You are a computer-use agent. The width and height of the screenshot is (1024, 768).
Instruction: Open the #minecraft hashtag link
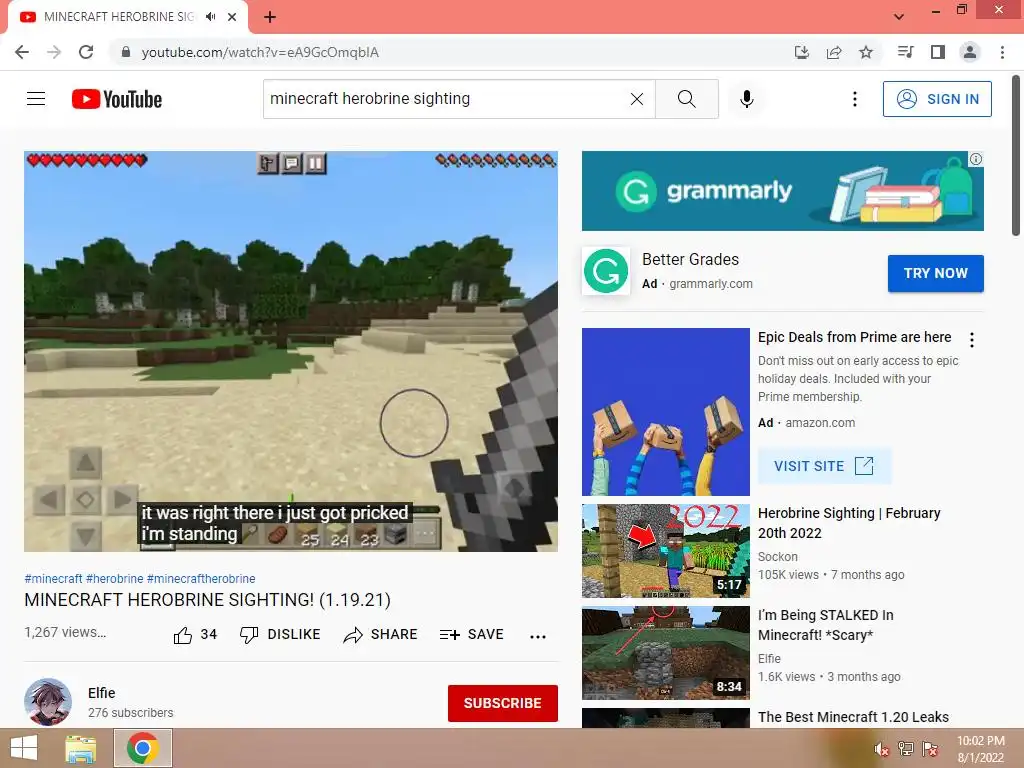(53, 579)
